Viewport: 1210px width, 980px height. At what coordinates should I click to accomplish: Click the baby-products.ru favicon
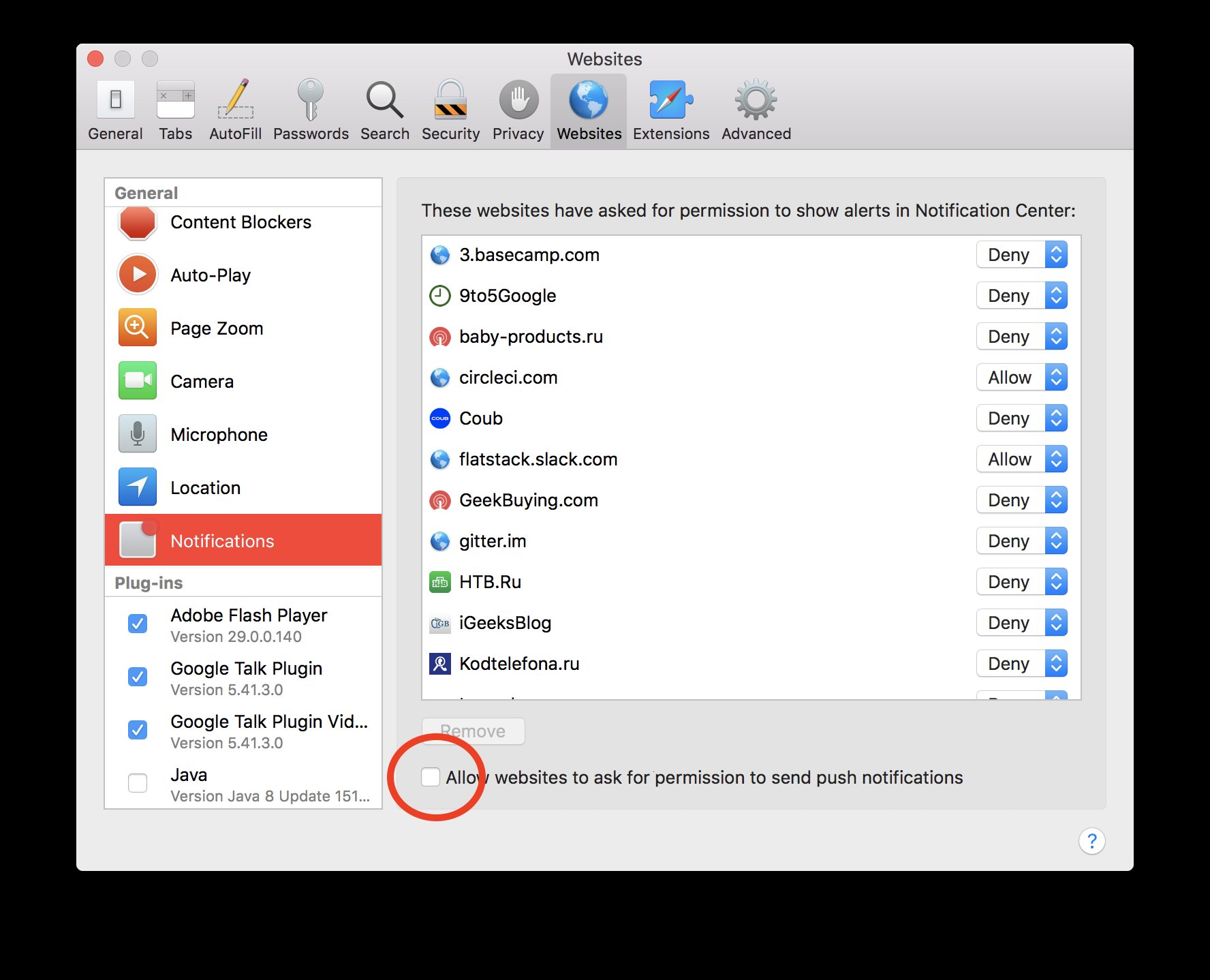(440, 337)
